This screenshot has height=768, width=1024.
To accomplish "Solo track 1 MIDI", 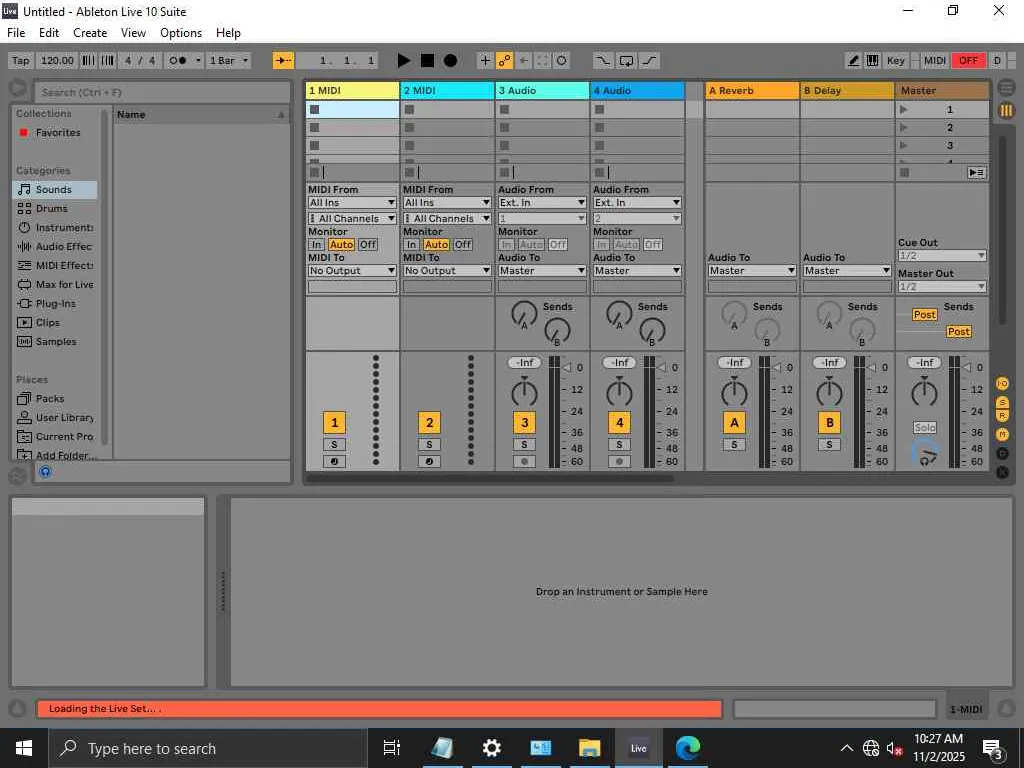I will coord(334,445).
